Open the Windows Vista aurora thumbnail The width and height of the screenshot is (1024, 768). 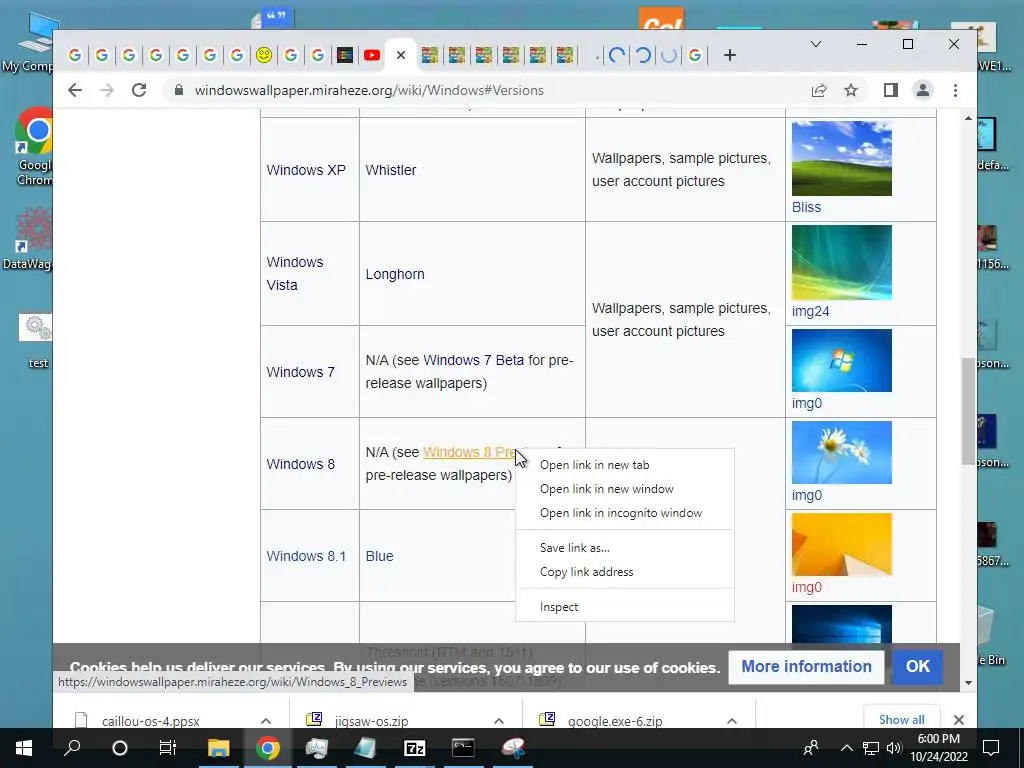841,263
